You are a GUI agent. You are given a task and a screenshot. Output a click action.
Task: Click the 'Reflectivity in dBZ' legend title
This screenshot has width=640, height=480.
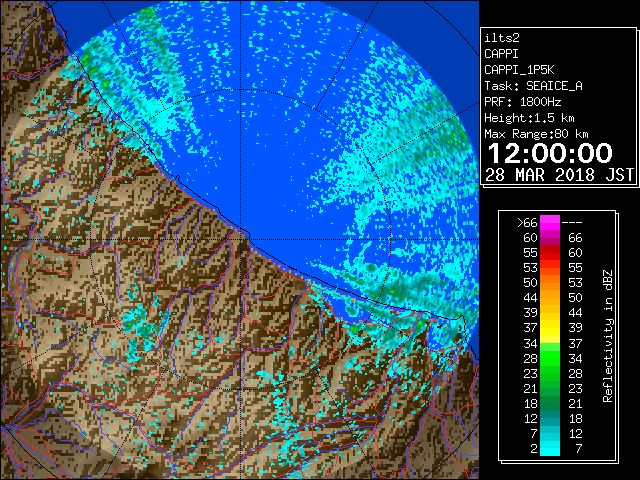(x=608, y=336)
